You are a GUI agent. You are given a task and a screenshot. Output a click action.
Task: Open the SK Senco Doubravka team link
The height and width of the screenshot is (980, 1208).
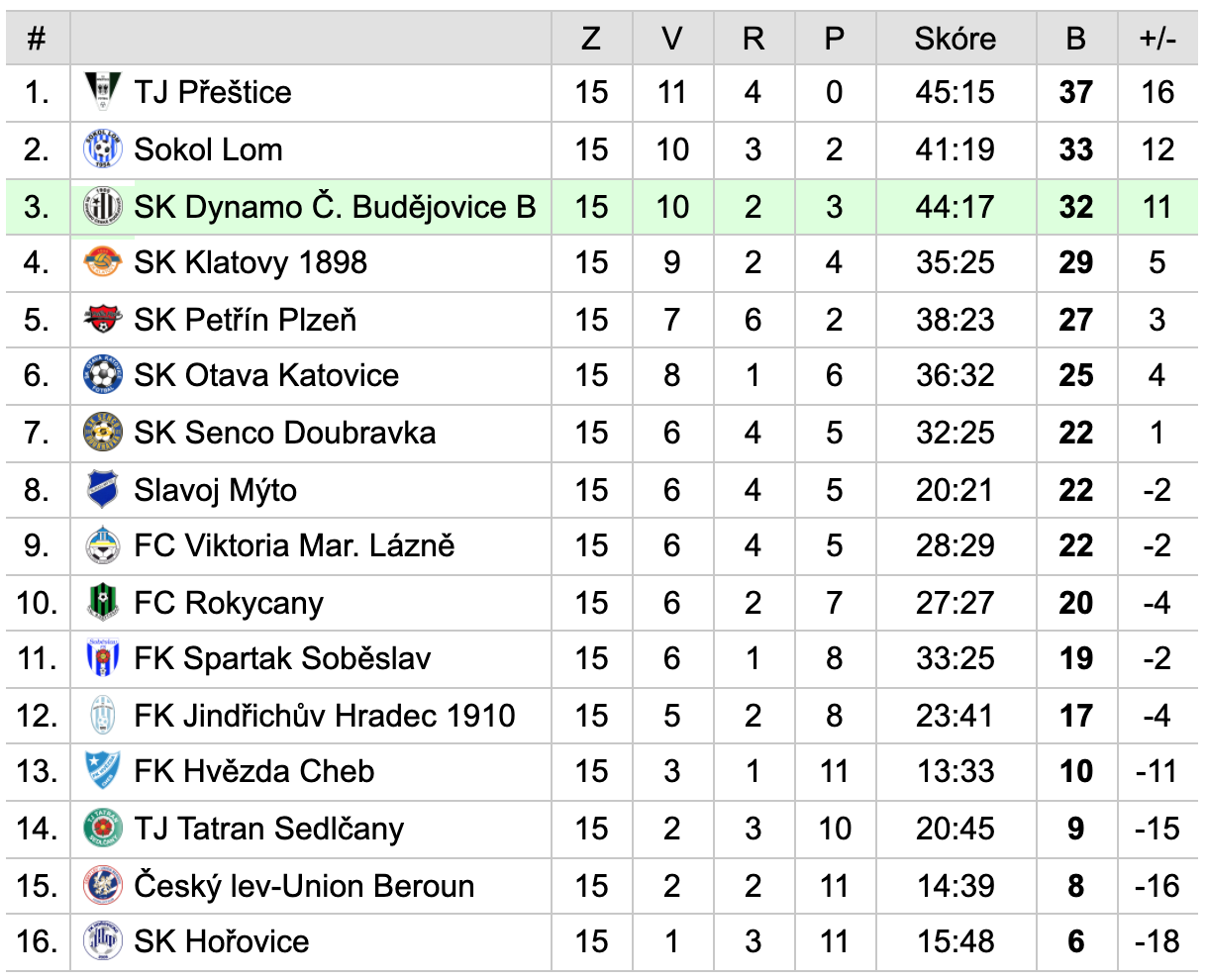pos(285,433)
